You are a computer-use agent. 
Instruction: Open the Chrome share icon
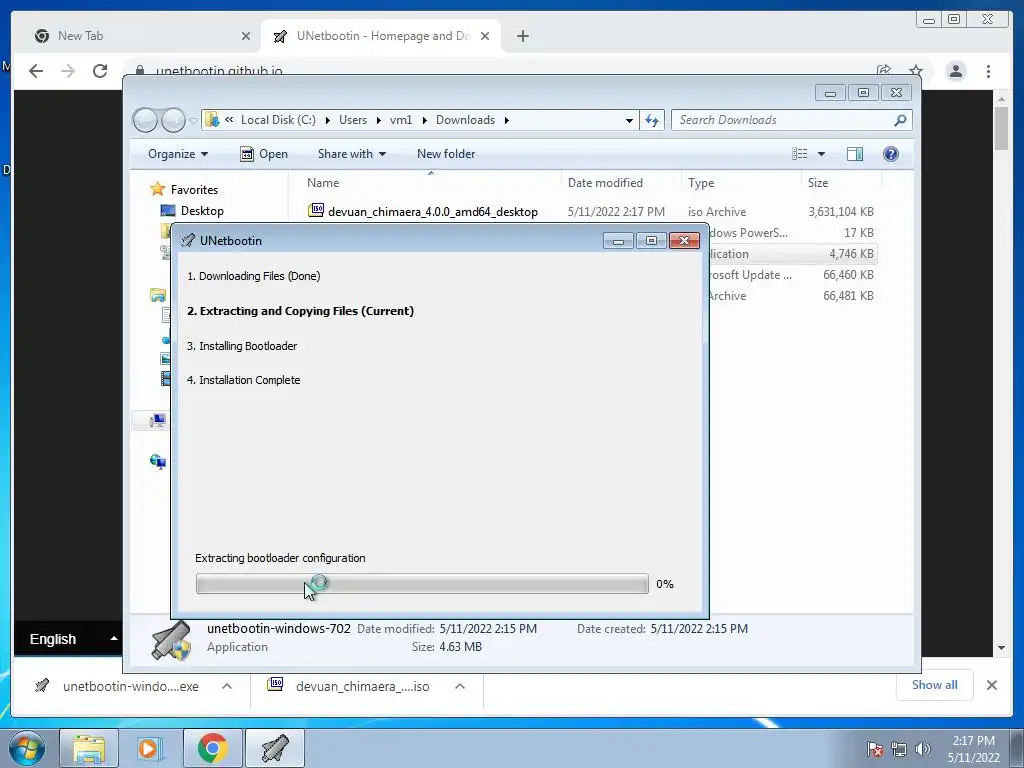[884, 71]
